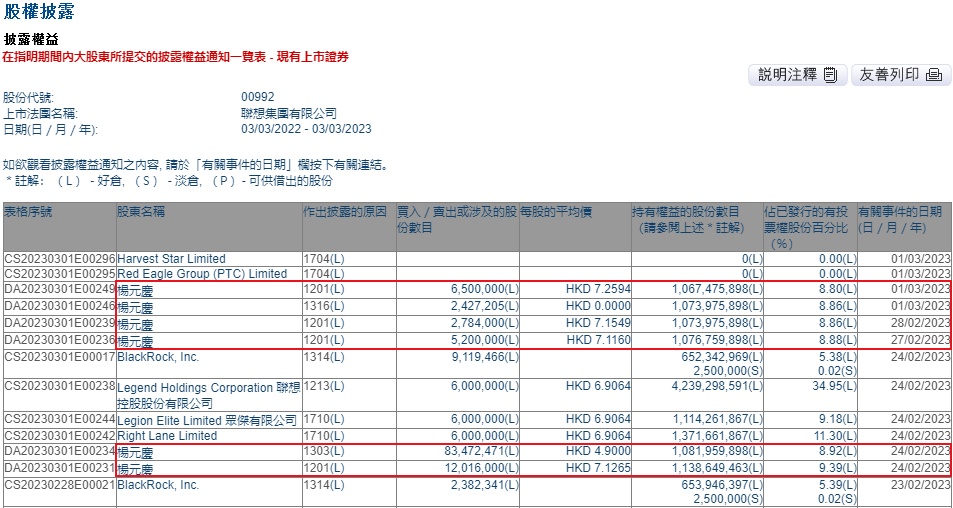This screenshot has height=508, width=953.
Task: Click shares held 4,239,298,591(L)
Action: click(717, 385)
